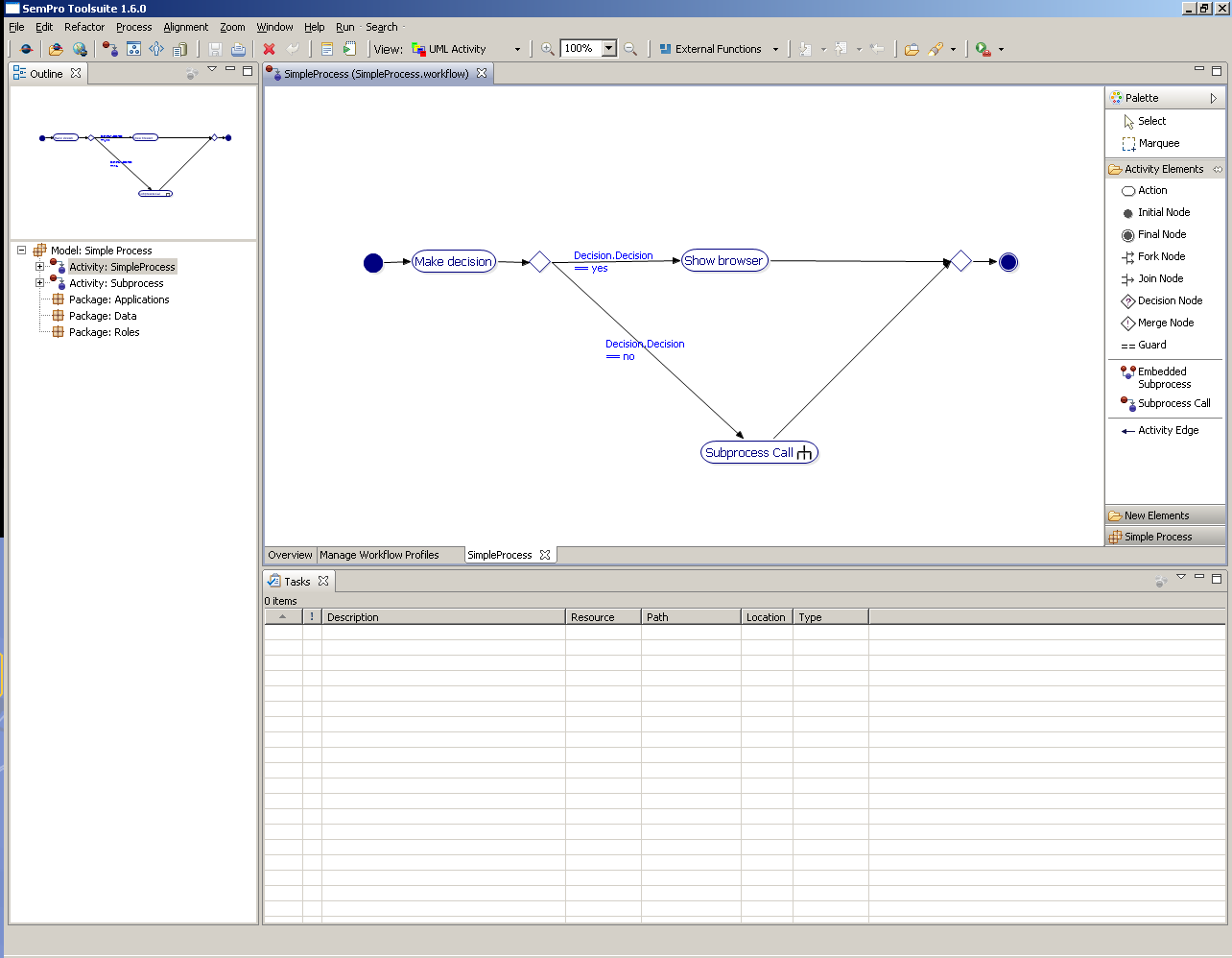Click the red X delete icon
The height and width of the screenshot is (958, 1232).
tap(269, 49)
